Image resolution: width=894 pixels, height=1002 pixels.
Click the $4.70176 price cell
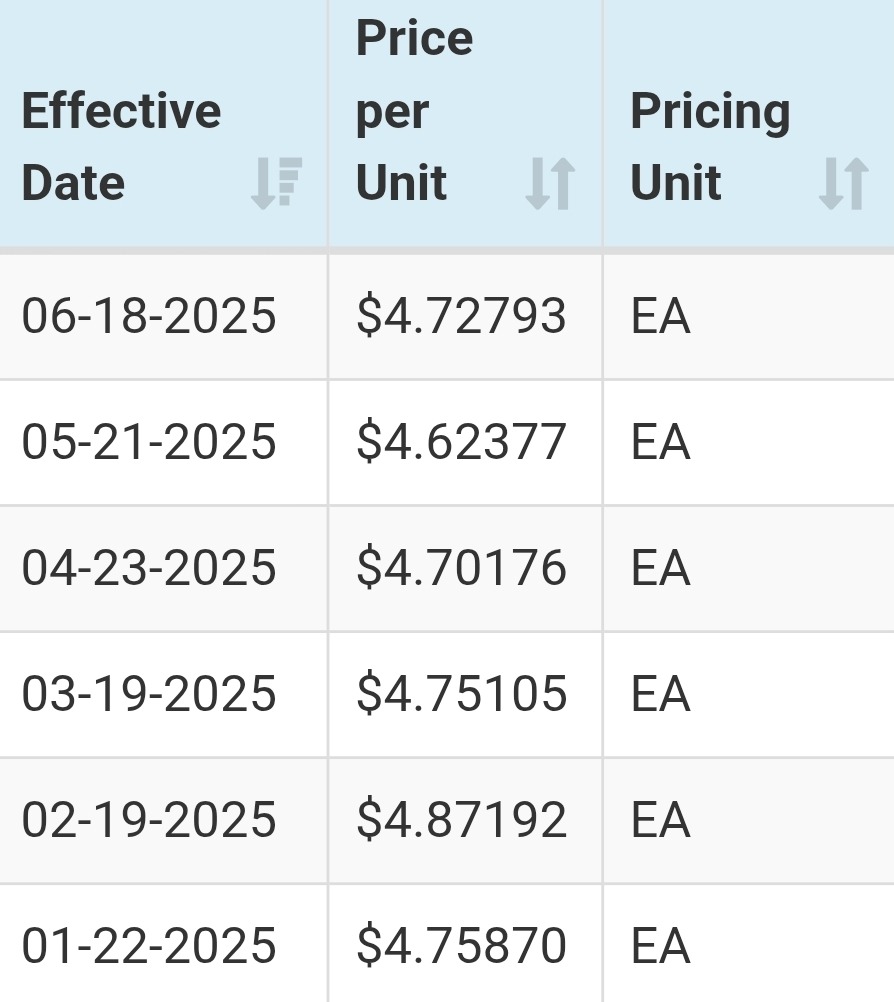461,568
